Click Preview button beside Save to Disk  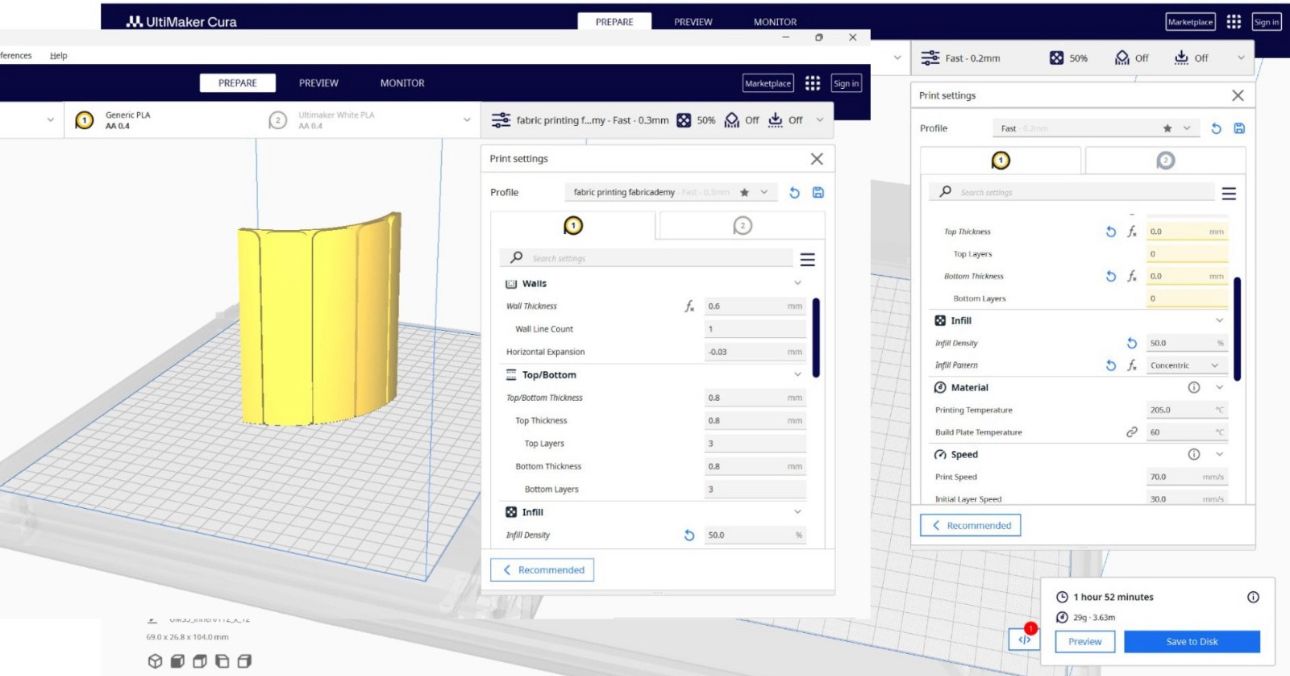[x=1085, y=642]
